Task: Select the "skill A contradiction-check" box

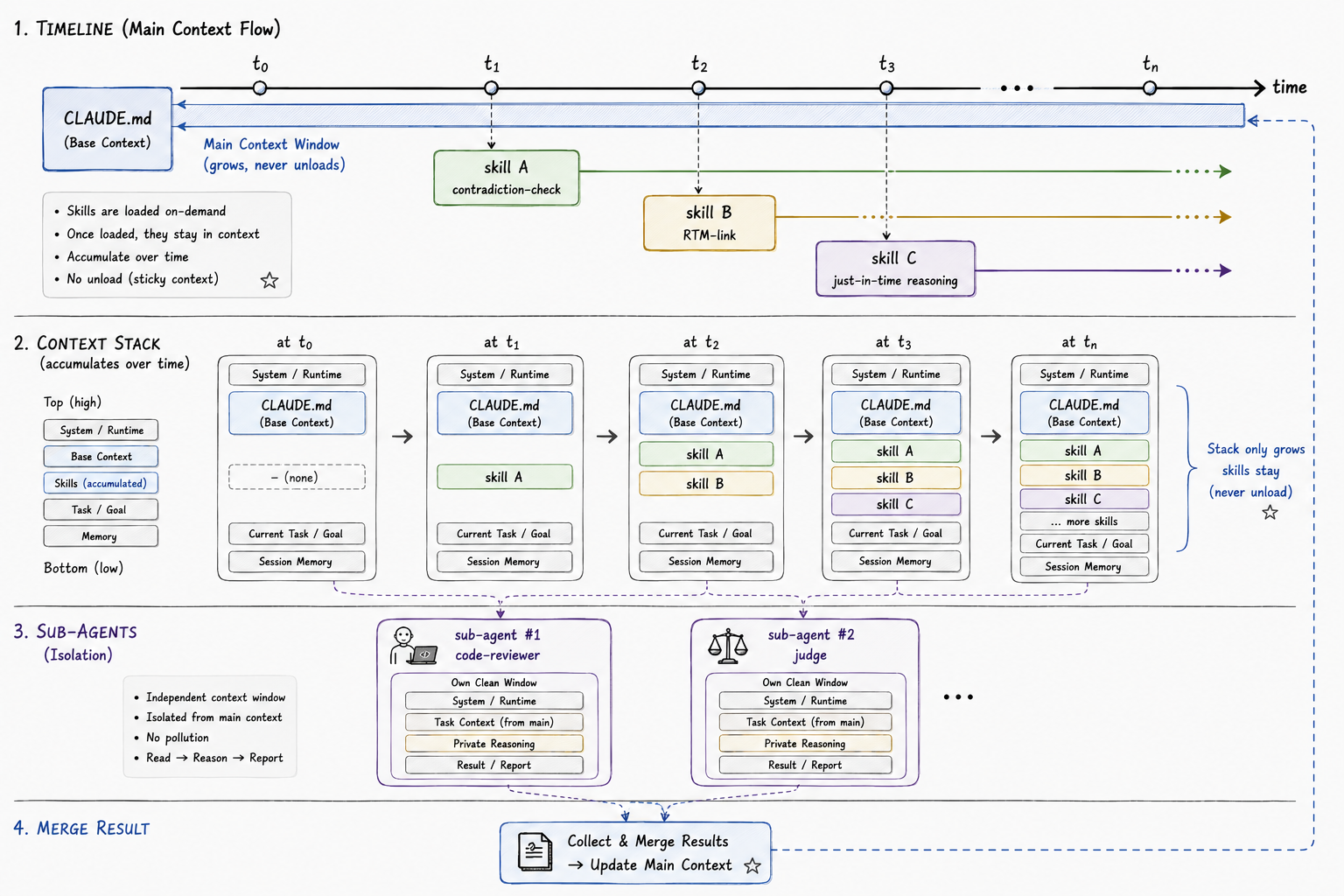Action: pos(507,178)
